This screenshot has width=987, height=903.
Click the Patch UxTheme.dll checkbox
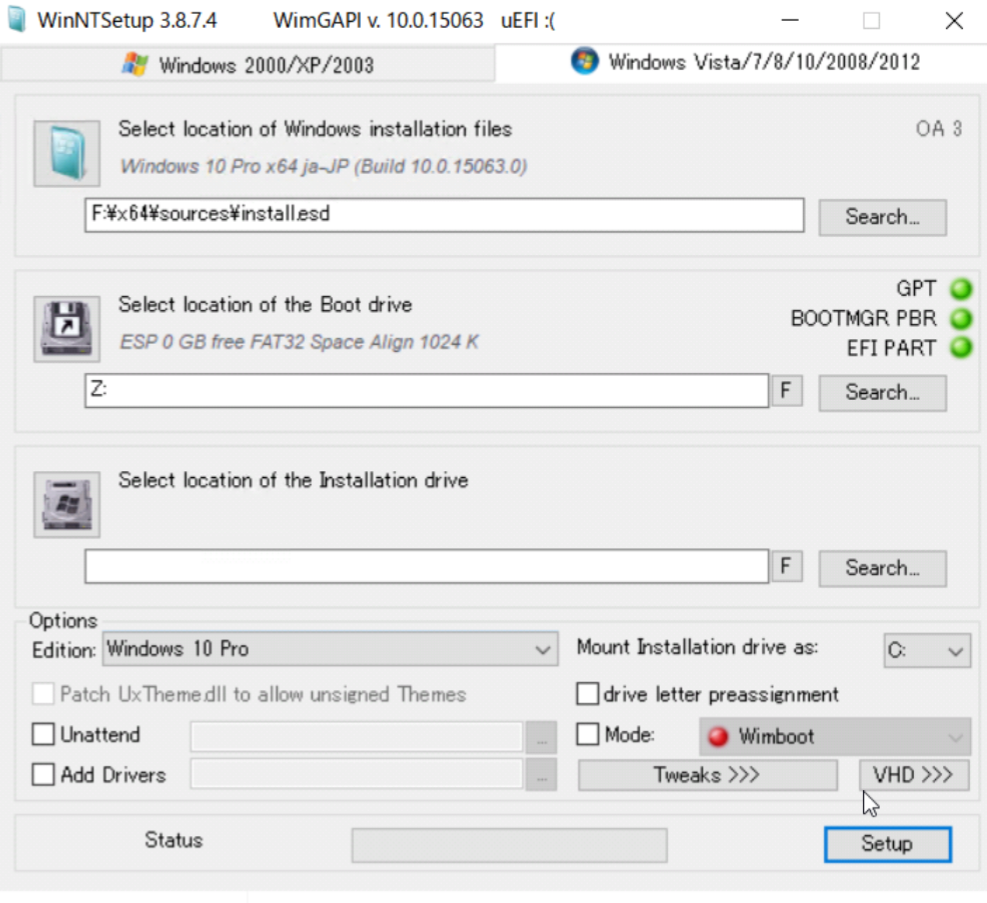[43, 693]
